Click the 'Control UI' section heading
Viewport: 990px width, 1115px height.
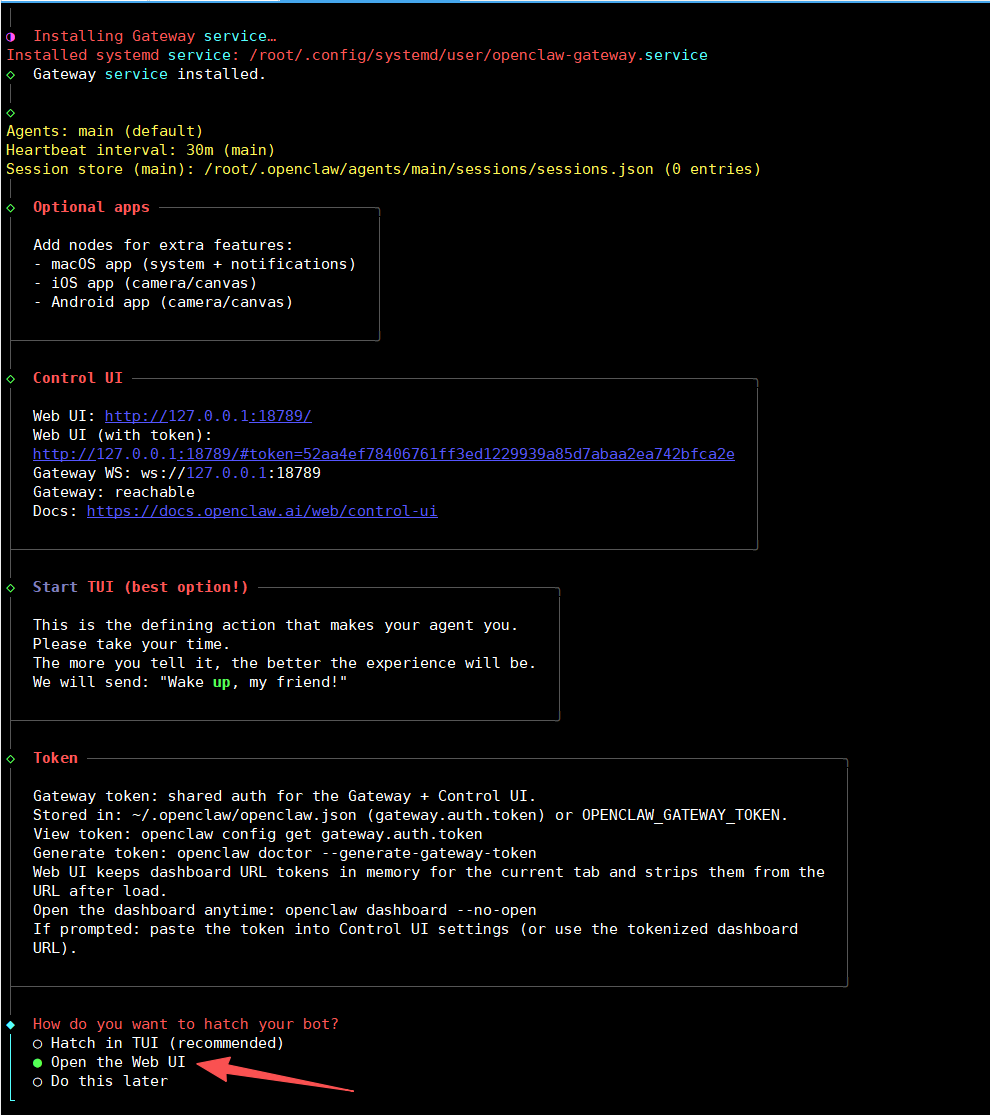point(78,378)
